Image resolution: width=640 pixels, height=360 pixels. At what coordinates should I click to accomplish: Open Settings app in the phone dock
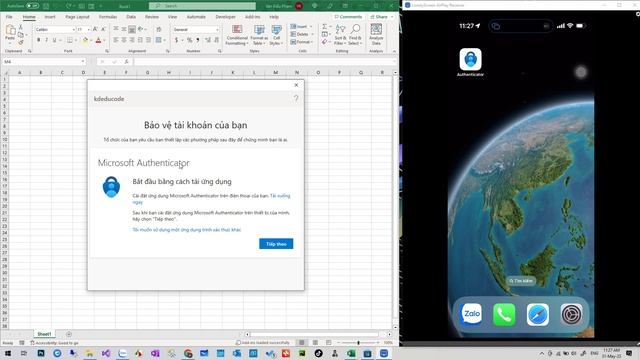click(571, 314)
